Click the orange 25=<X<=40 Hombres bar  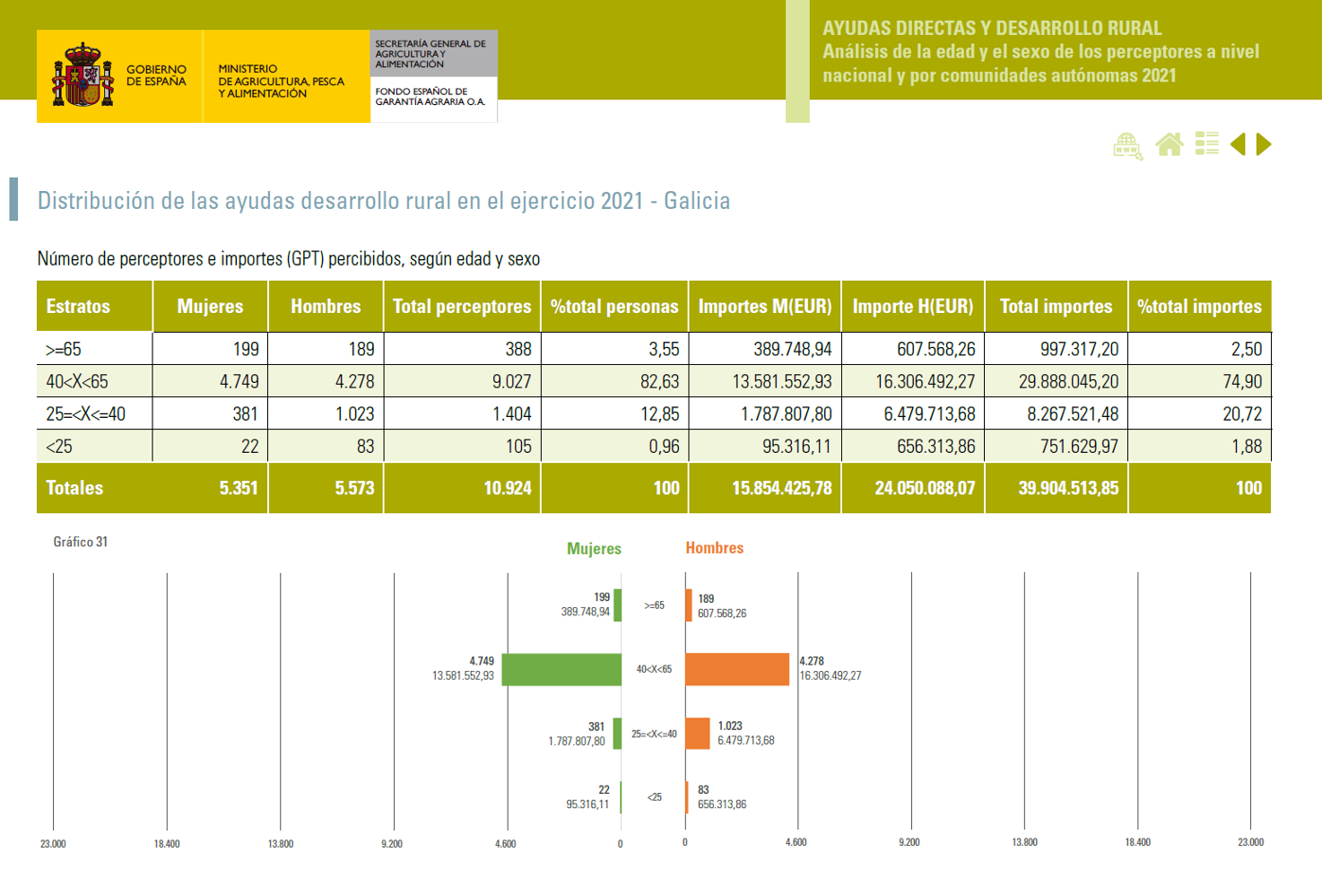pyautogui.click(x=698, y=734)
